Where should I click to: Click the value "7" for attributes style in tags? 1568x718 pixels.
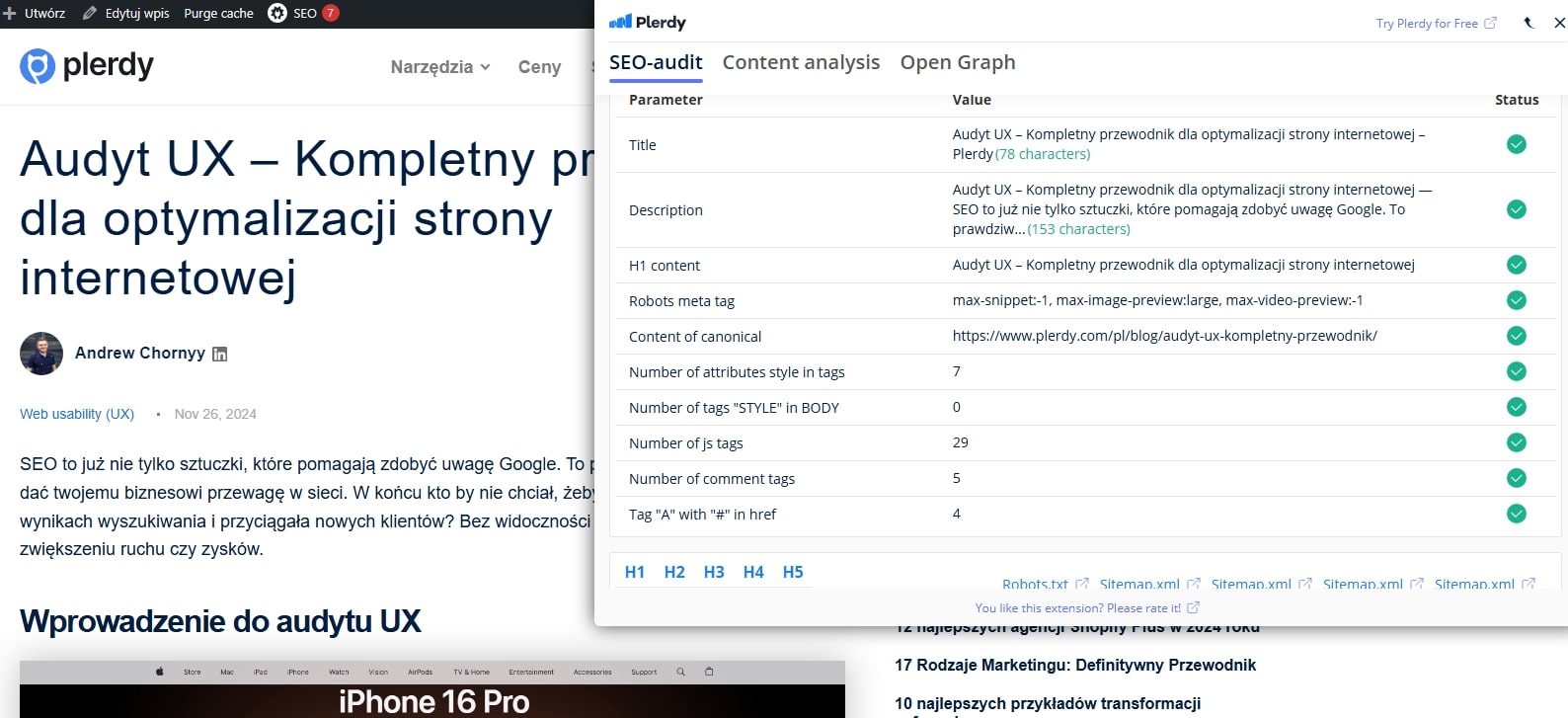[x=957, y=371]
